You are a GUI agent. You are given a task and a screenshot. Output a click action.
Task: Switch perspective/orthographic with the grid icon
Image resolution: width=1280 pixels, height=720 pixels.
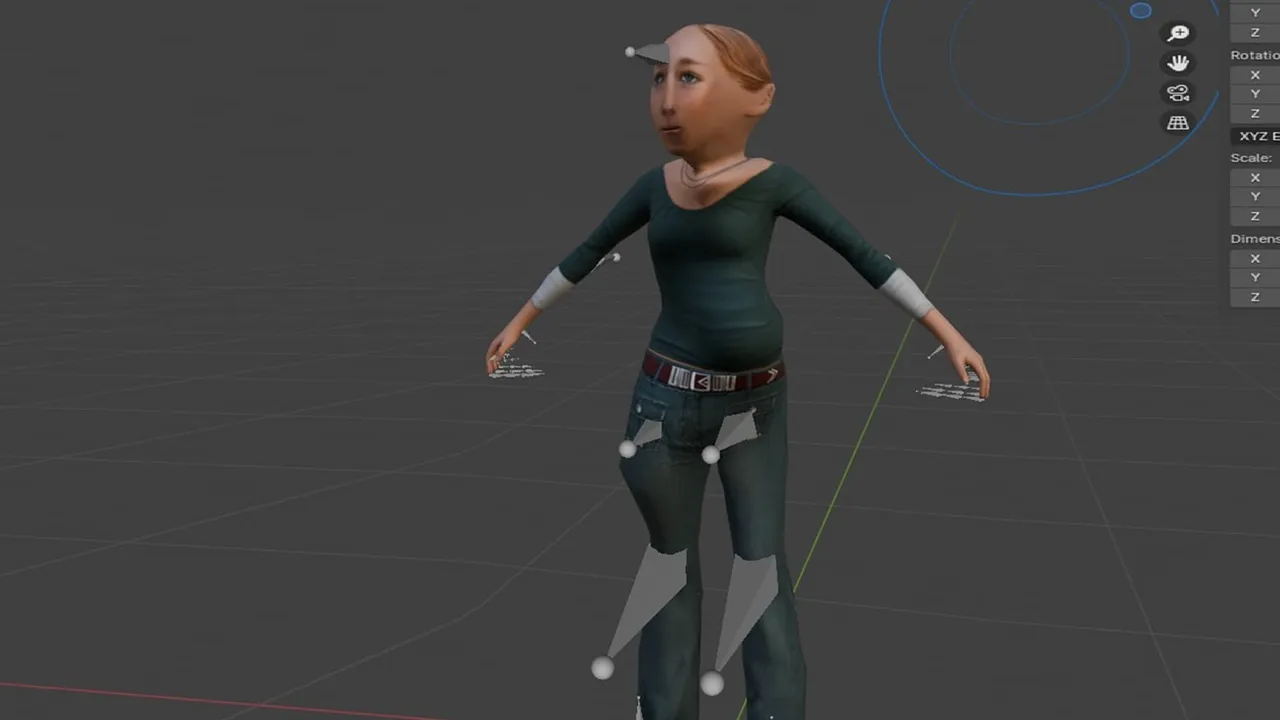tap(1178, 123)
